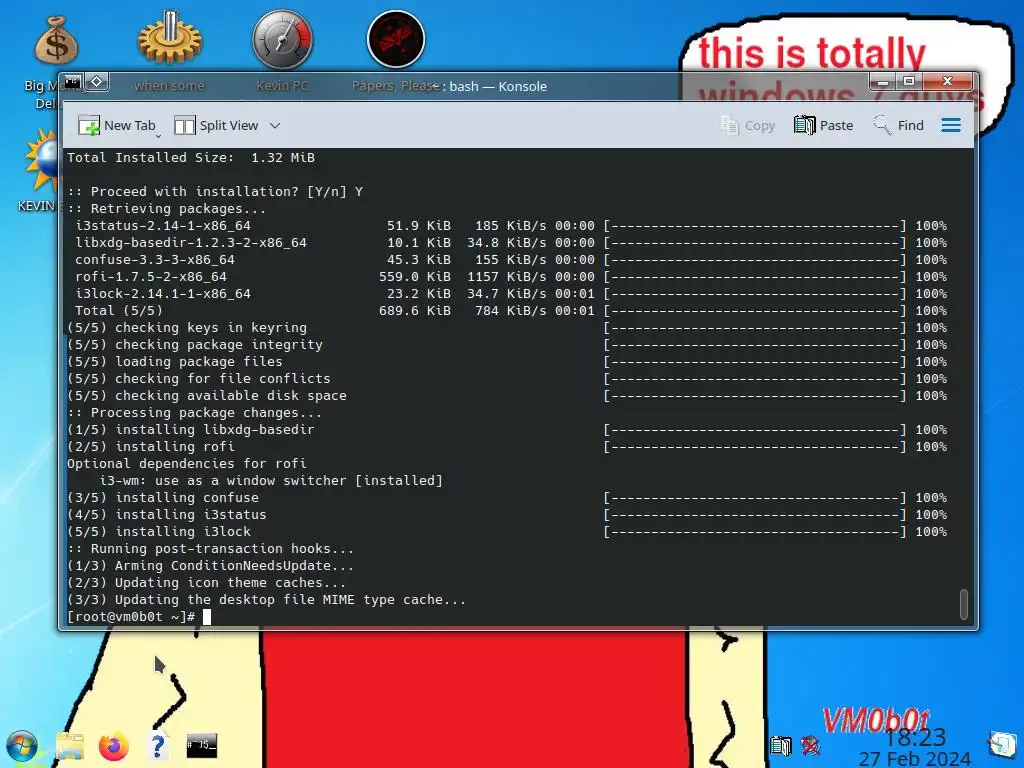This screenshot has height=768, width=1024.
Task: Click '(4/5) installing i3status' line
Action: (167, 514)
